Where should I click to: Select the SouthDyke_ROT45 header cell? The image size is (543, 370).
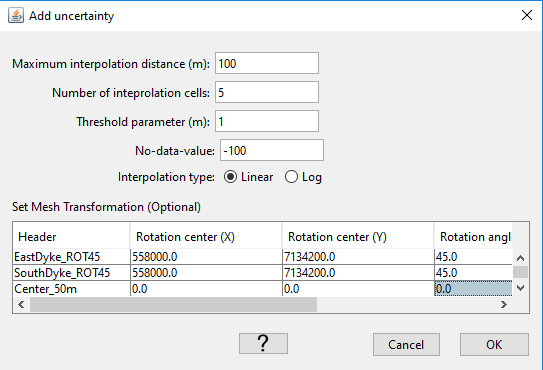tap(72, 273)
